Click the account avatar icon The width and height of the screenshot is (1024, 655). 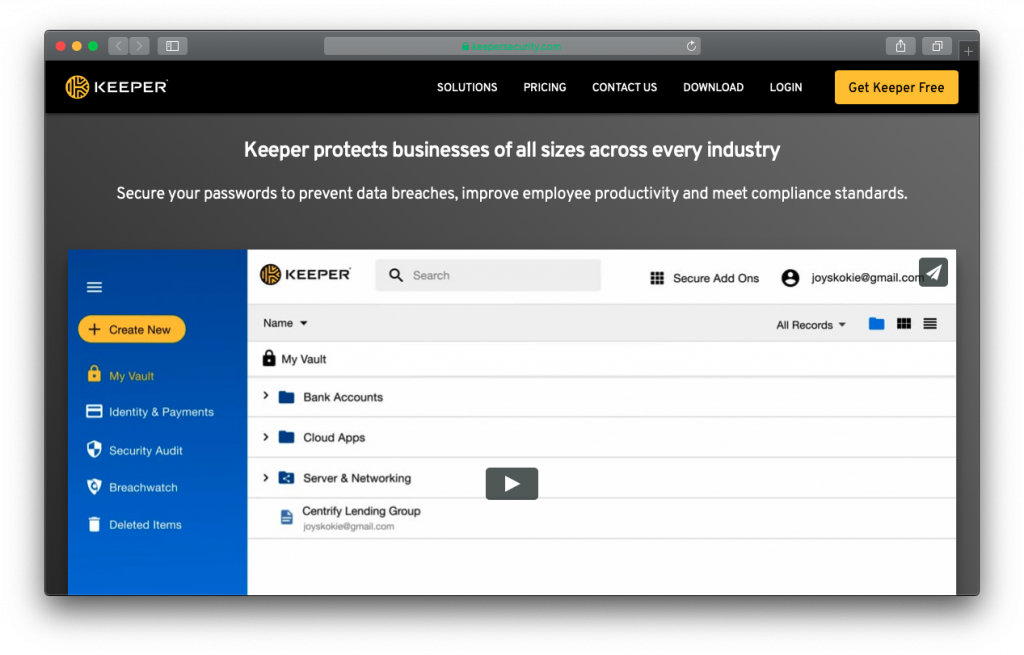click(790, 278)
